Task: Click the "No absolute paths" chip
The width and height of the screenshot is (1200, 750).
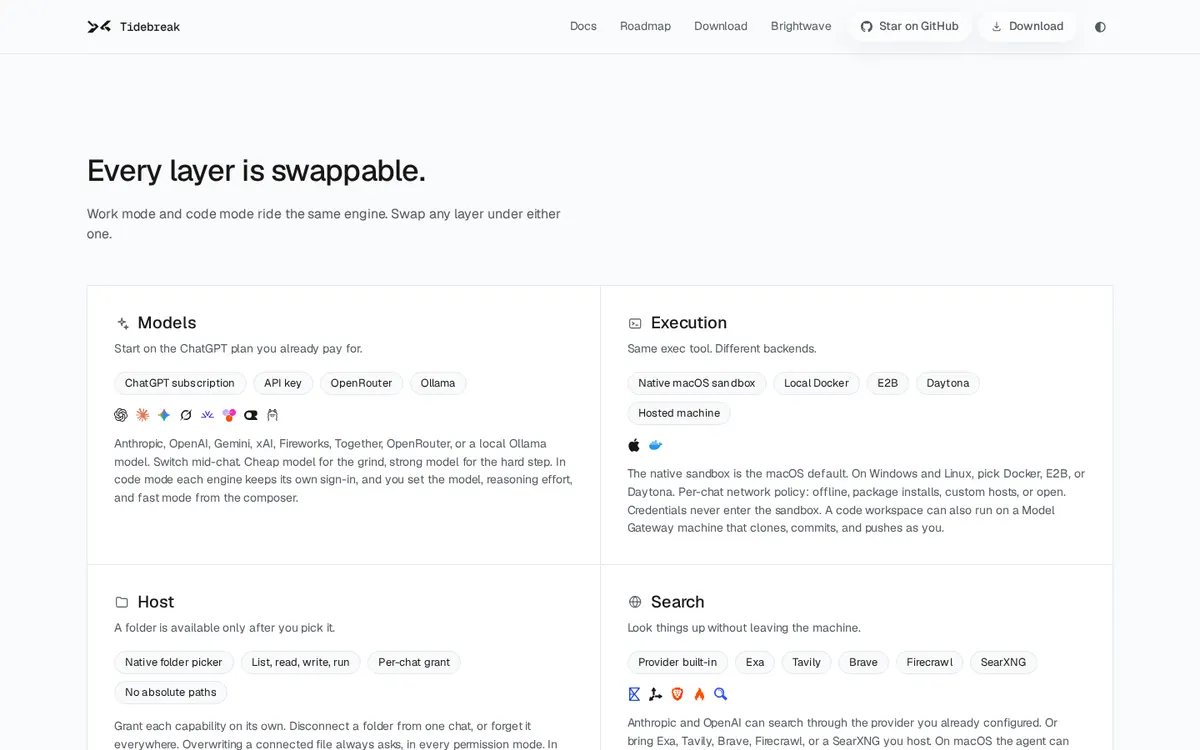Action: (x=171, y=692)
